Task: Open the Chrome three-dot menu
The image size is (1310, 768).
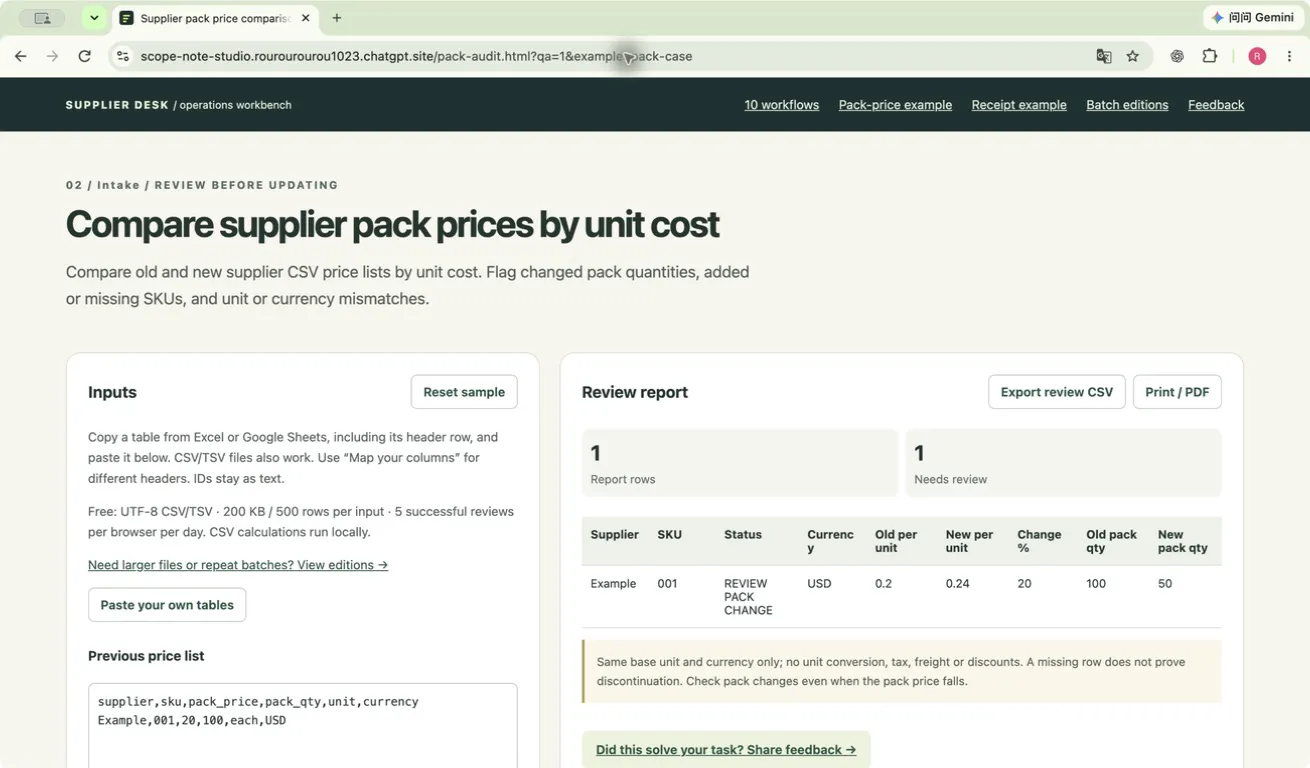Action: click(1290, 57)
